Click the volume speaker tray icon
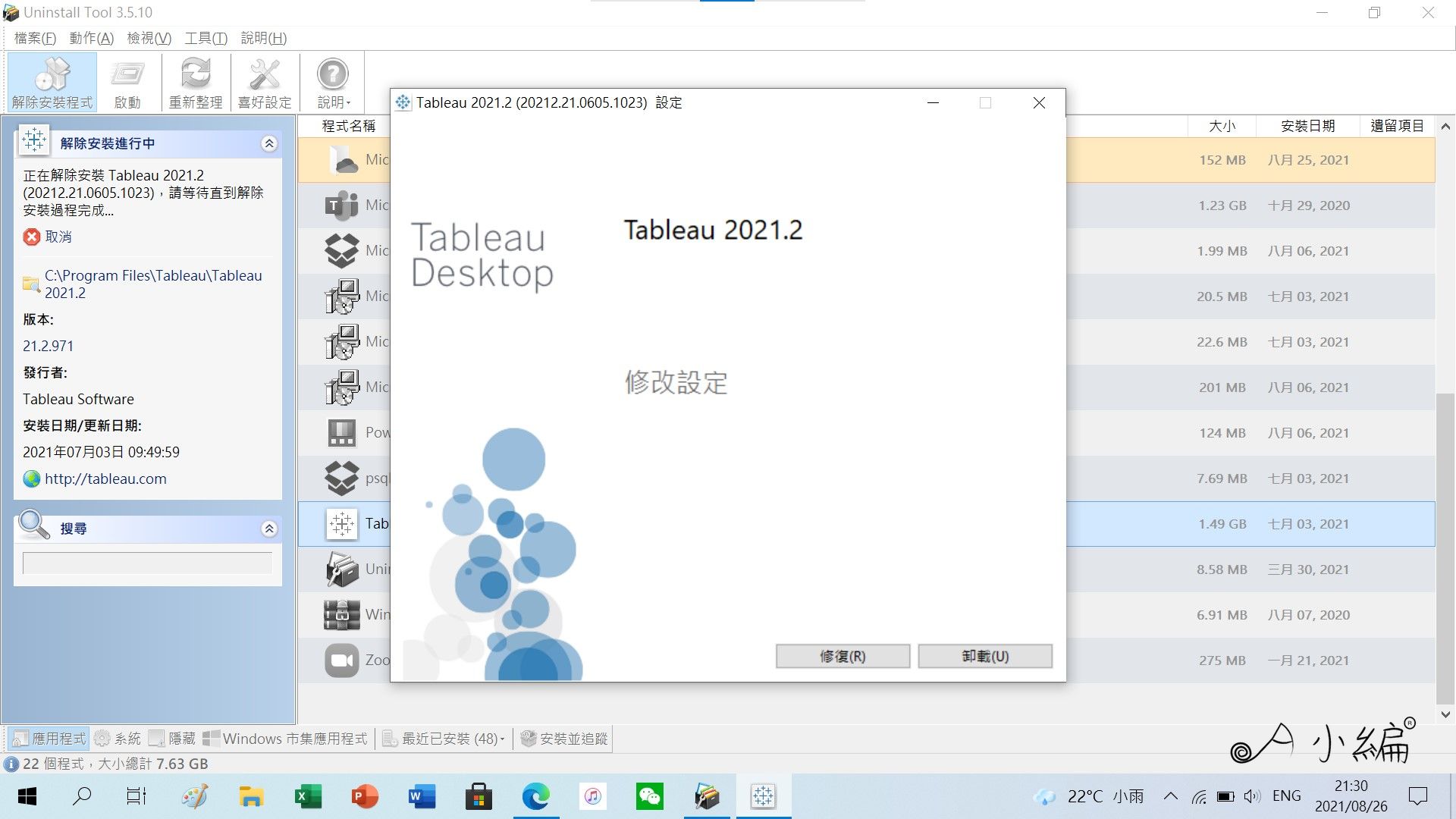 pos(1252,796)
